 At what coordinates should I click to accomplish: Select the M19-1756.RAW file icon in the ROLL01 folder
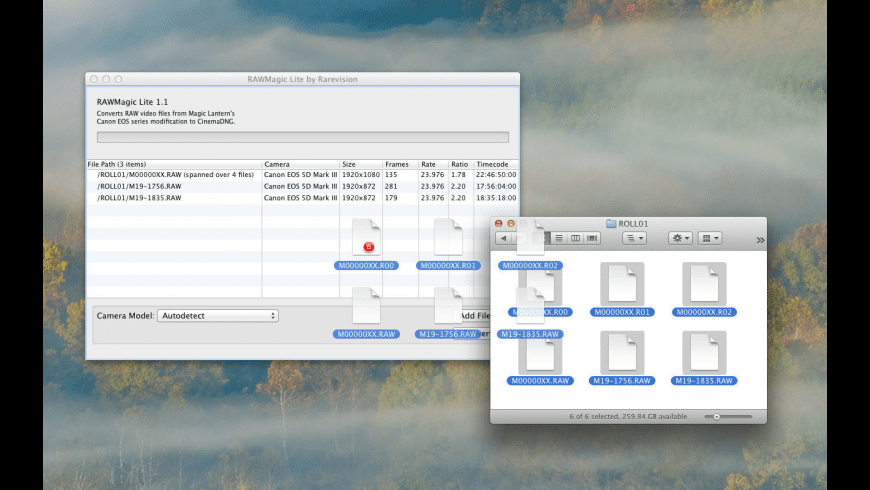tap(622, 353)
